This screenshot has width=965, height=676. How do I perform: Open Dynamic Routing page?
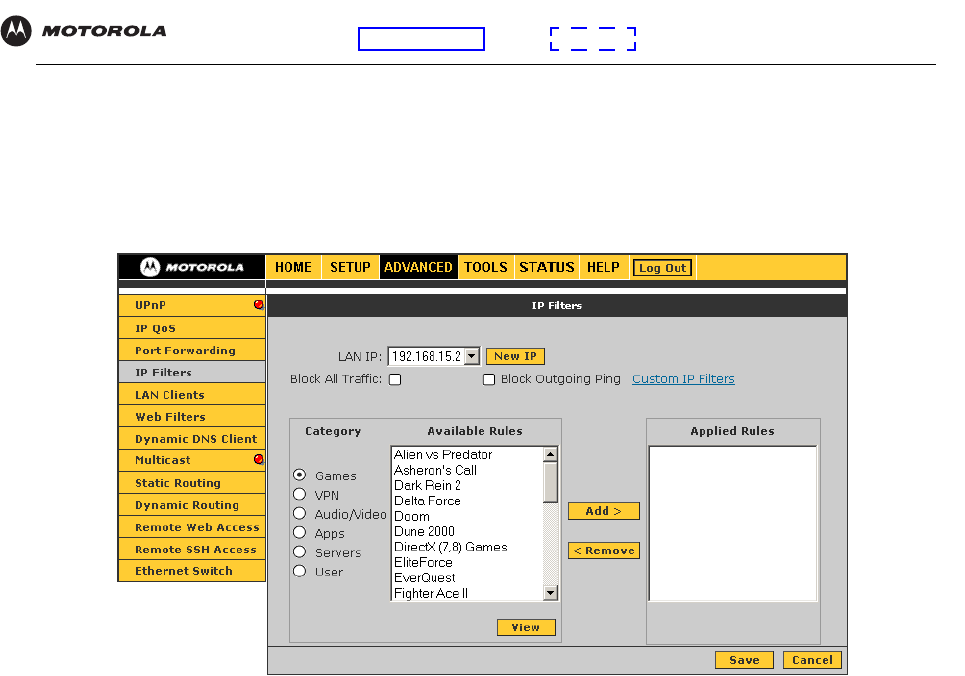[x=191, y=505]
